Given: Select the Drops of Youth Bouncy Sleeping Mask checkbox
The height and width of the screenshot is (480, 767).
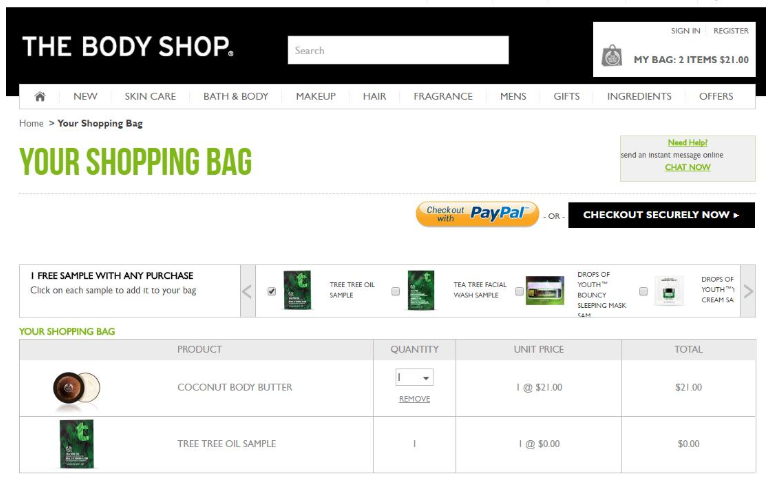Looking at the screenshot, I should pos(519,291).
